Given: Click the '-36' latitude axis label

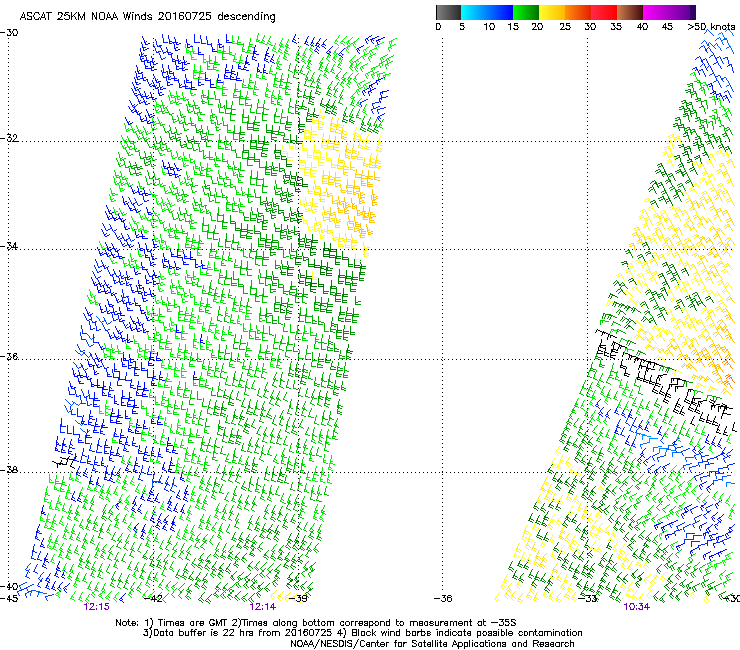Looking at the screenshot, I should [x=9, y=356].
